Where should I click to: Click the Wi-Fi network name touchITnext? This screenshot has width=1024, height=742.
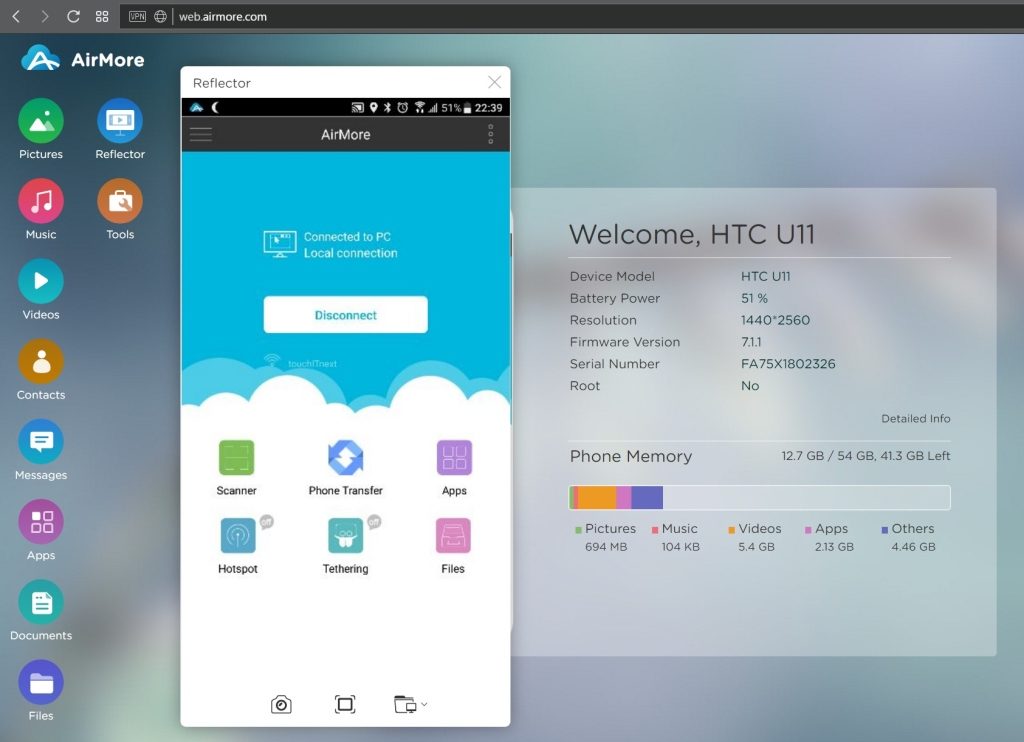click(x=312, y=364)
